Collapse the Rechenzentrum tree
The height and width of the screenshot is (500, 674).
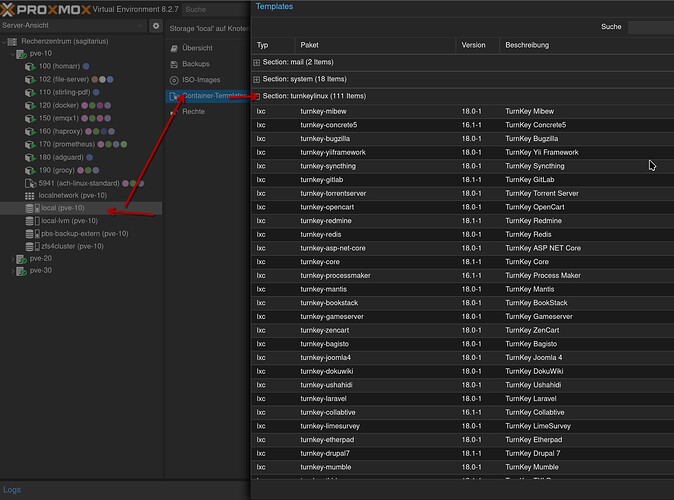click(4, 41)
